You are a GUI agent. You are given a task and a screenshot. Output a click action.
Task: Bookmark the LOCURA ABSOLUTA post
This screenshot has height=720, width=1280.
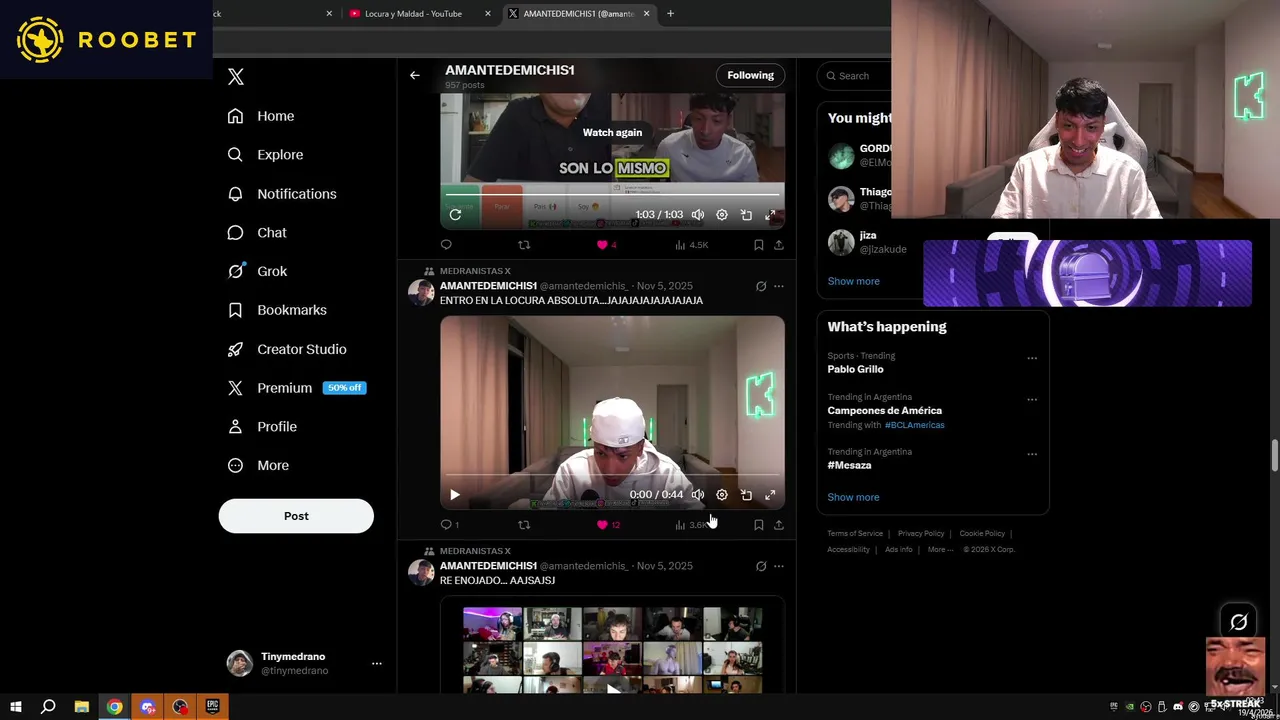758,525
